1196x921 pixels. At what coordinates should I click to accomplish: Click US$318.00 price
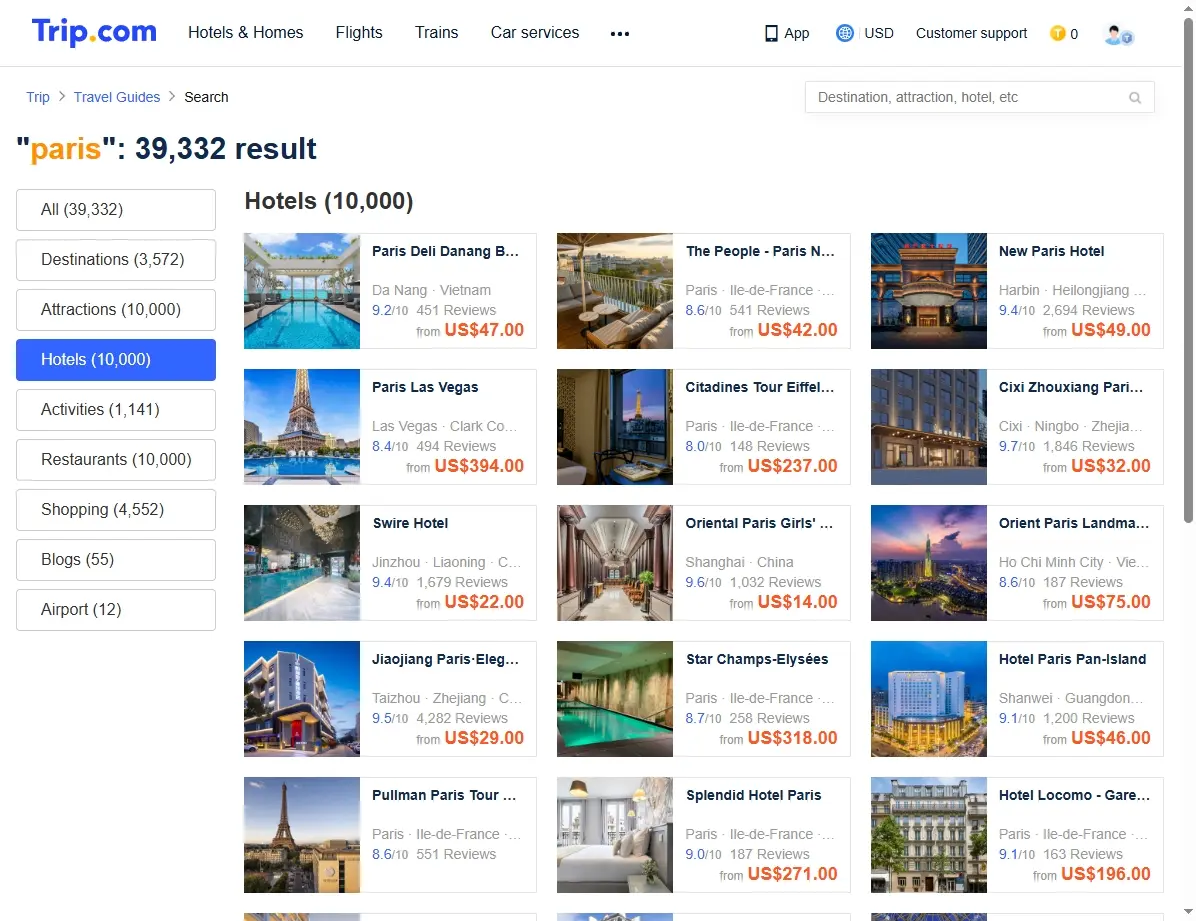tap(793, 738)
